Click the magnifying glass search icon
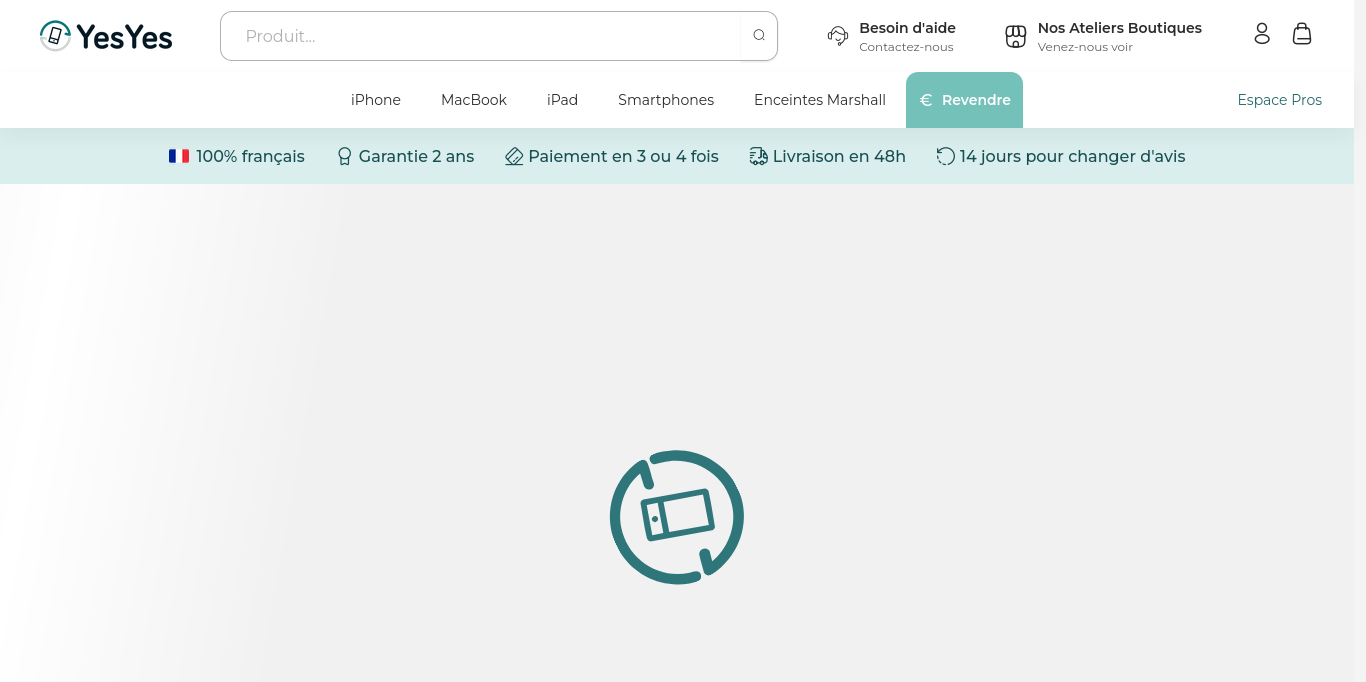The height and width of the screenshot is (682, 1366). (759, 36)
